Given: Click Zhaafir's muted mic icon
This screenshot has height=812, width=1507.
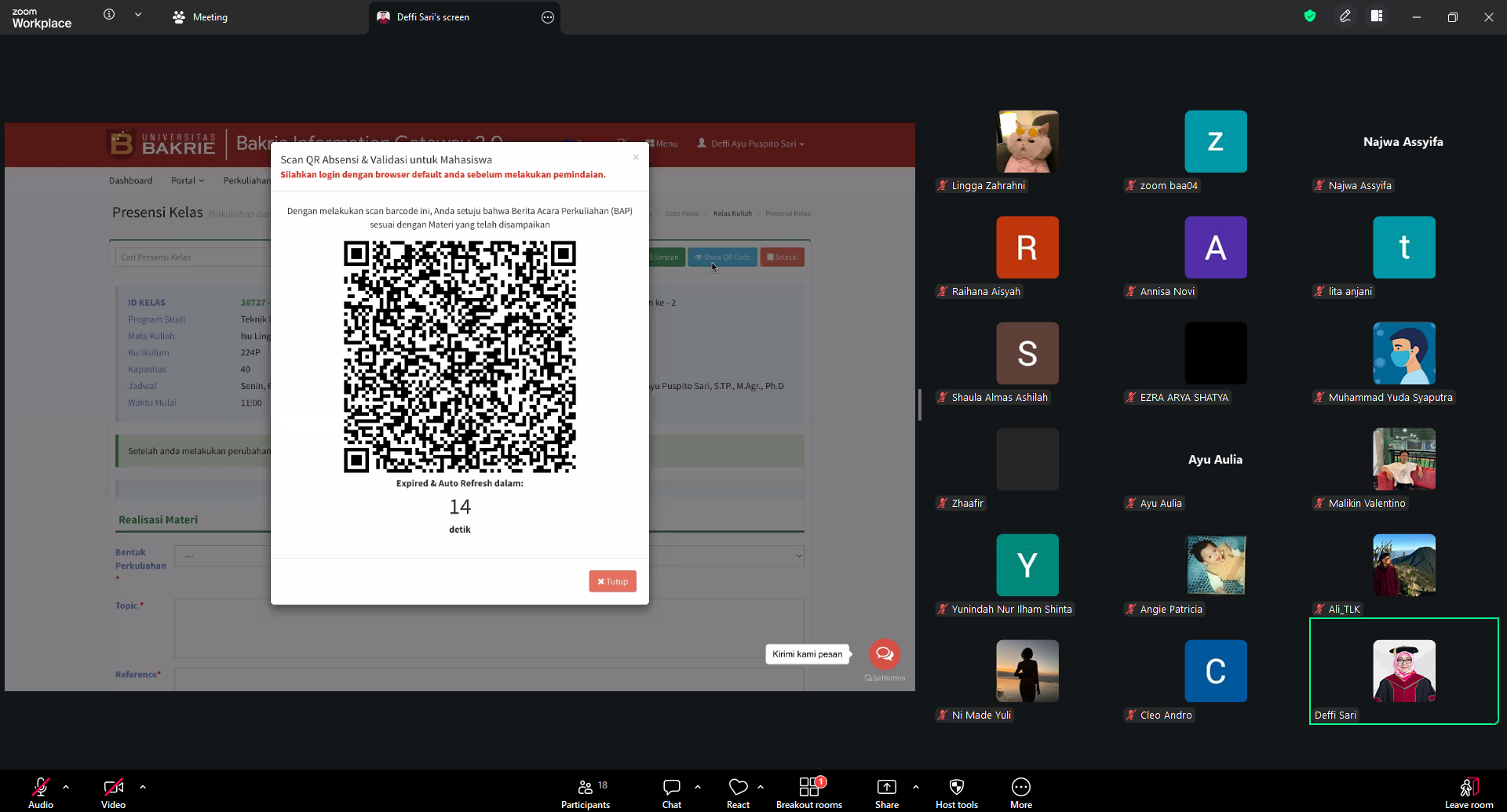Looking at the screenshot, I should coord(943,504).
